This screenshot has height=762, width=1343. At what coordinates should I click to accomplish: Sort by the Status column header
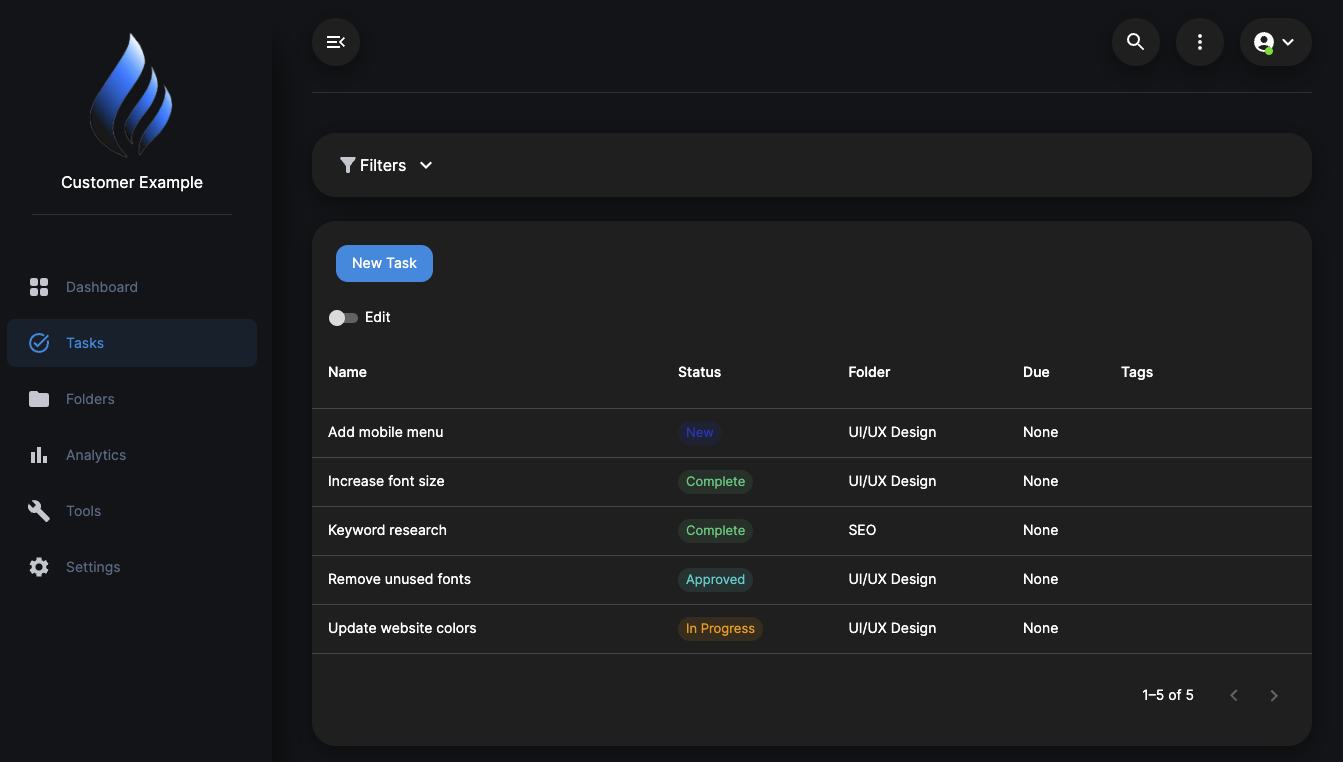pos(699,372)
